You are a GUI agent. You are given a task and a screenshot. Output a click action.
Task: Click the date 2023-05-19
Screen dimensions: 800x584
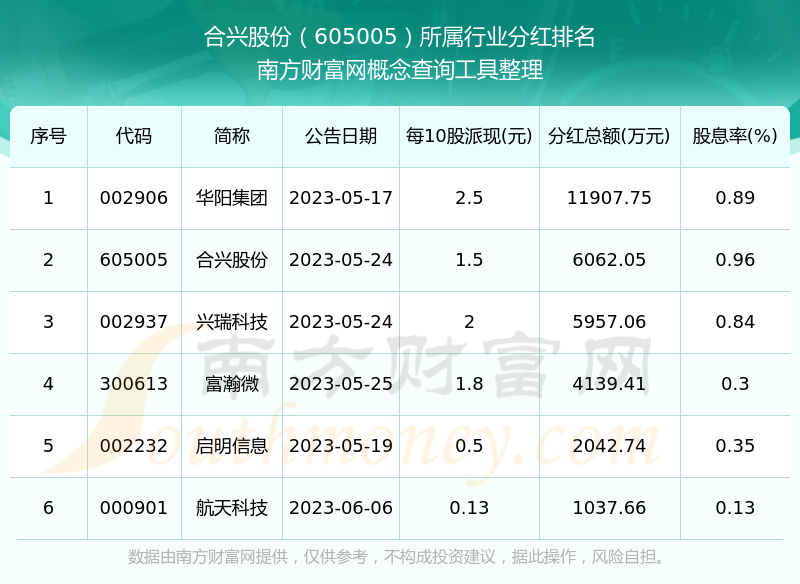(x=341, y=446)
